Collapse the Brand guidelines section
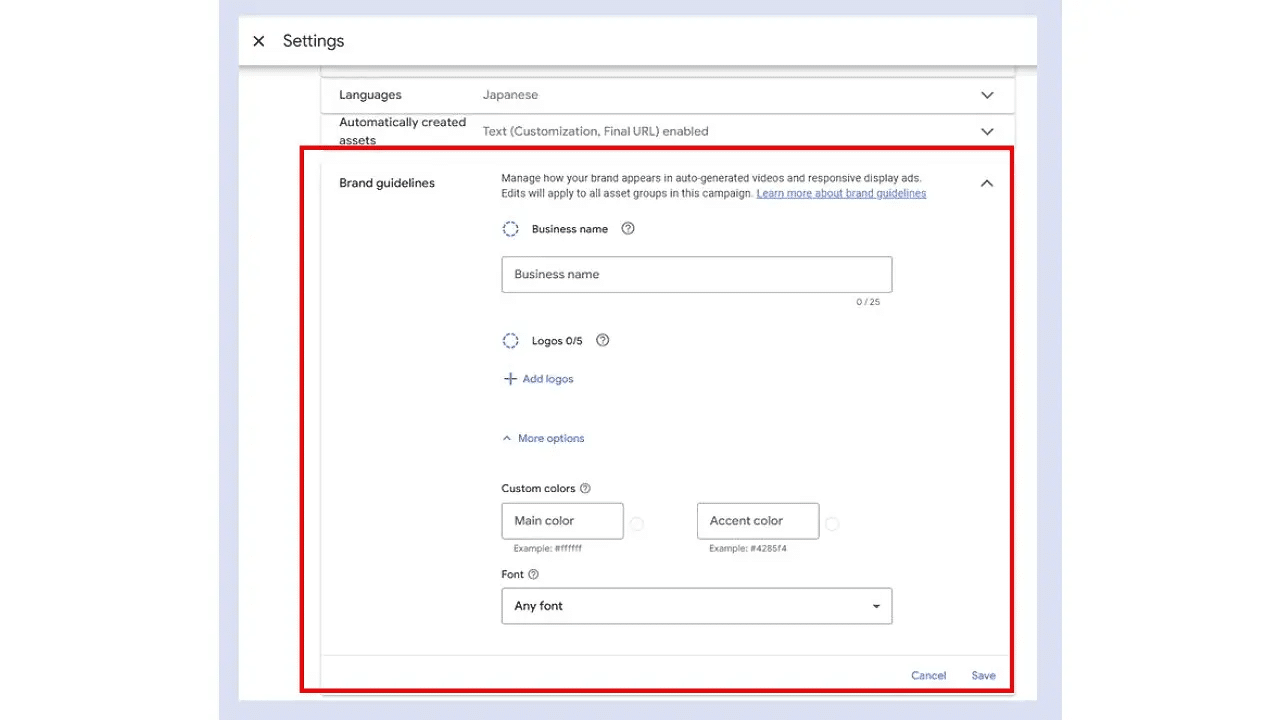Image resolution: width=1280 pixels, height=720 pixels. [987, 183]
